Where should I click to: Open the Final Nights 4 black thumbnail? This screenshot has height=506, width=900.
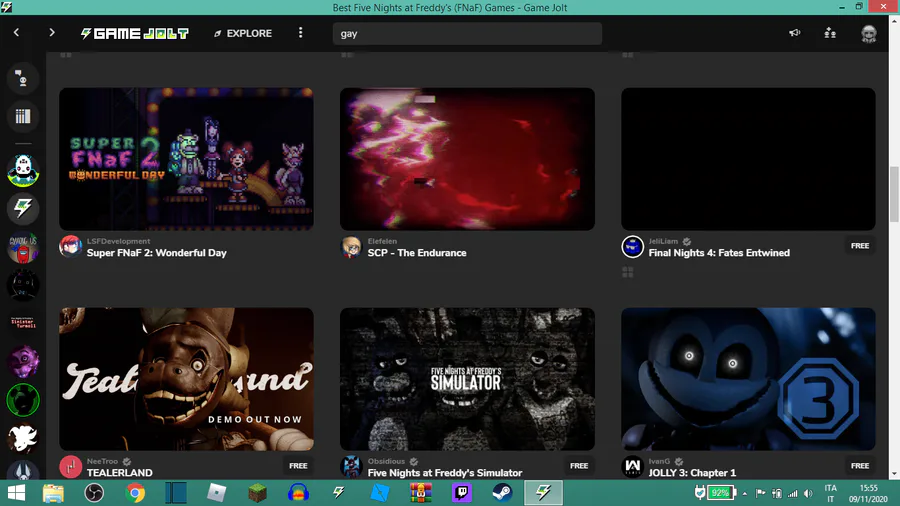(748, 159)
